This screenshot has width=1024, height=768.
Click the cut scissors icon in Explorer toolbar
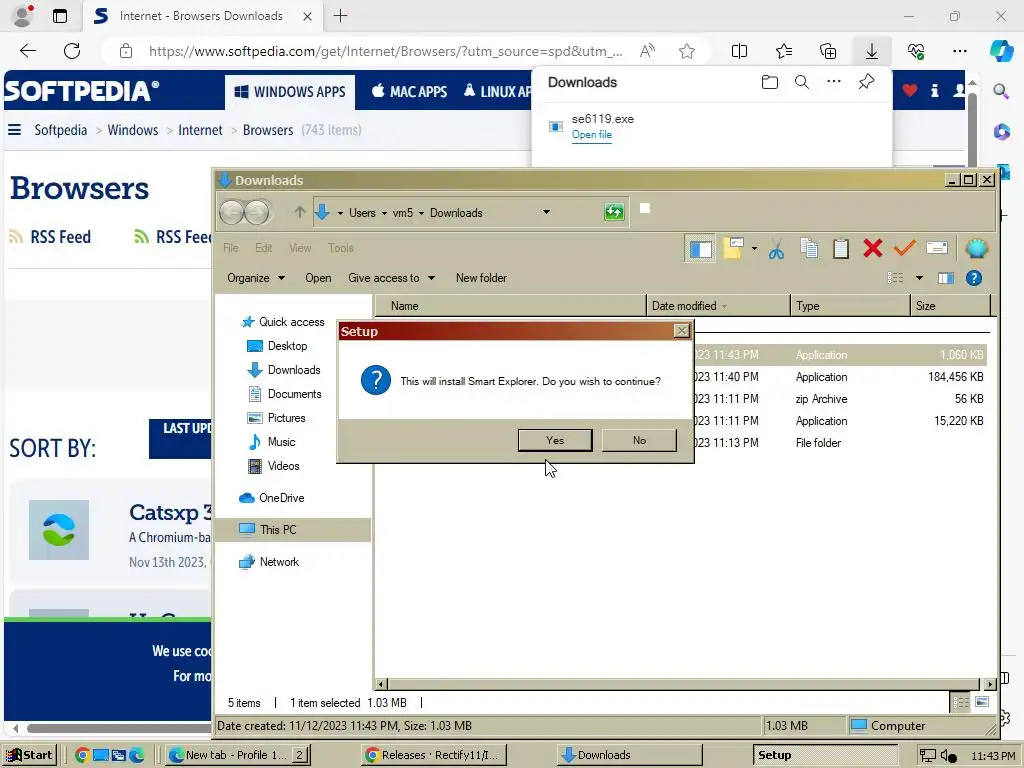(x=776, y=249)
